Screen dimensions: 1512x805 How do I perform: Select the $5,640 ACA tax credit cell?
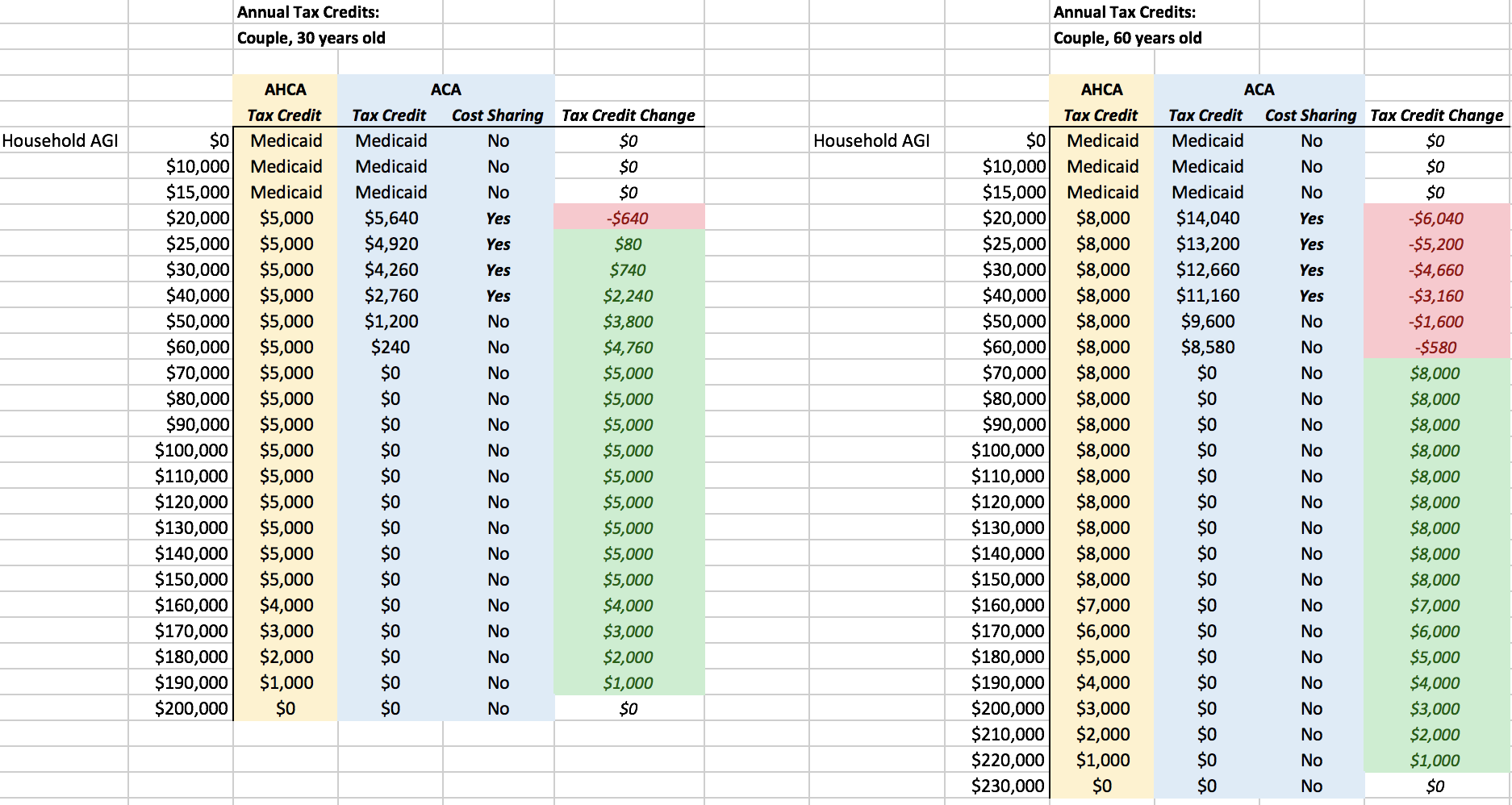click(x=391, y=219)
